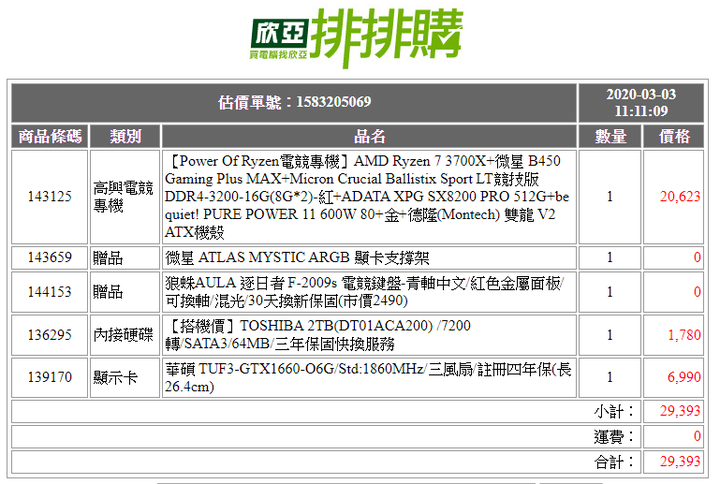Click the TOSHIBA 2TB hard drive description
The height and width of the screenshot is (484, 720).
click(x=369, y=335)
